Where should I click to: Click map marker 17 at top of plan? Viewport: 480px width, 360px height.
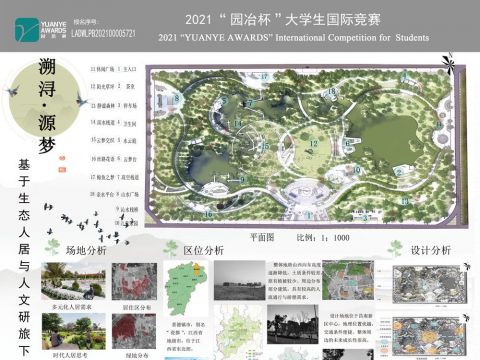point(264,76)
